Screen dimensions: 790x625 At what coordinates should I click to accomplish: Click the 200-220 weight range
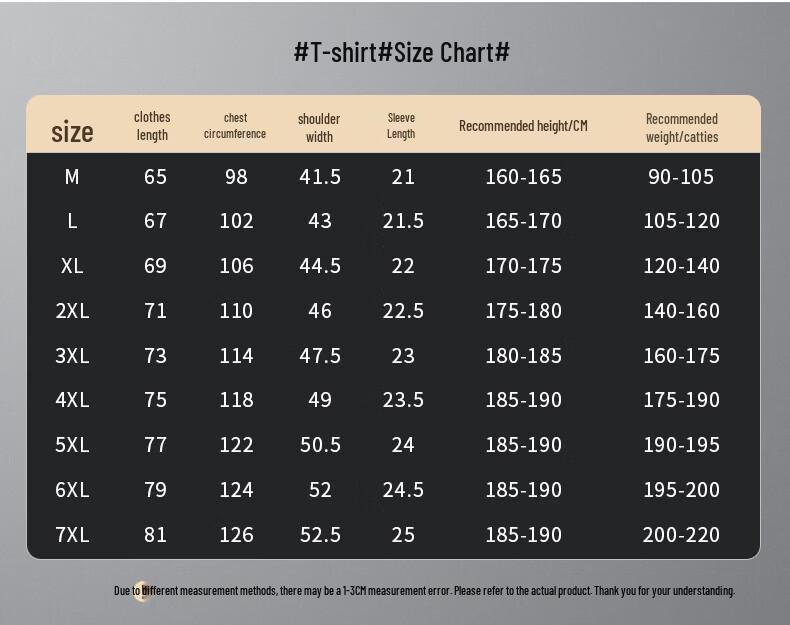pyautogui.click(x=681, y=535)
